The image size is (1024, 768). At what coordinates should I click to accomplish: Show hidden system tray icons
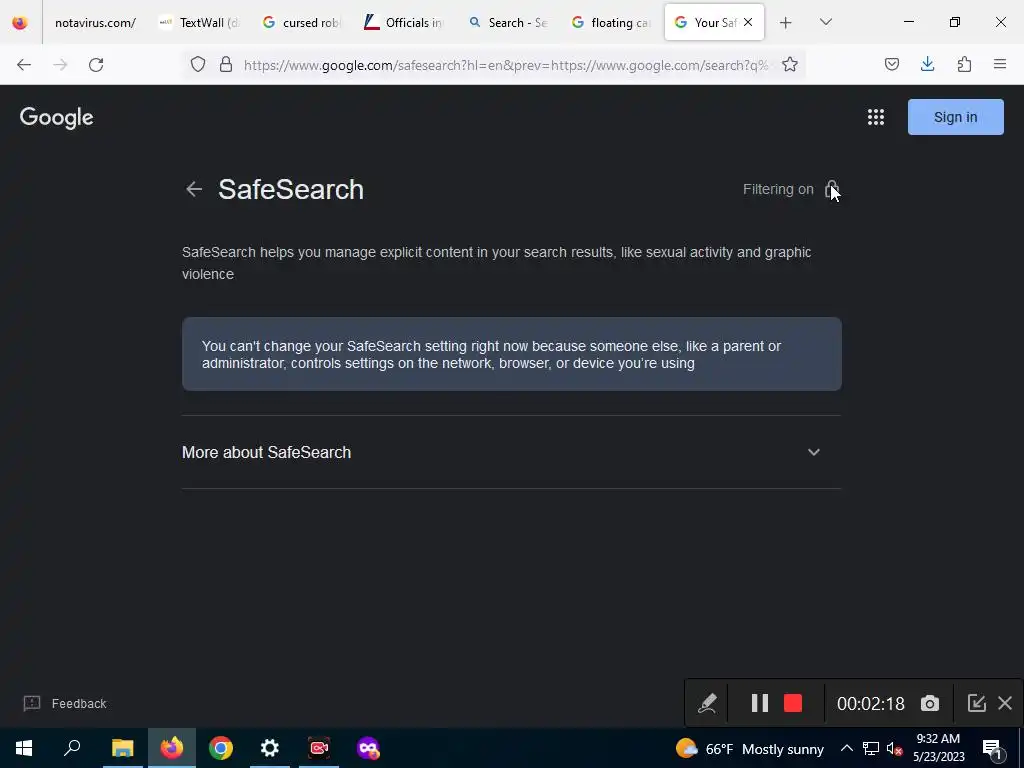coord(846,748)
